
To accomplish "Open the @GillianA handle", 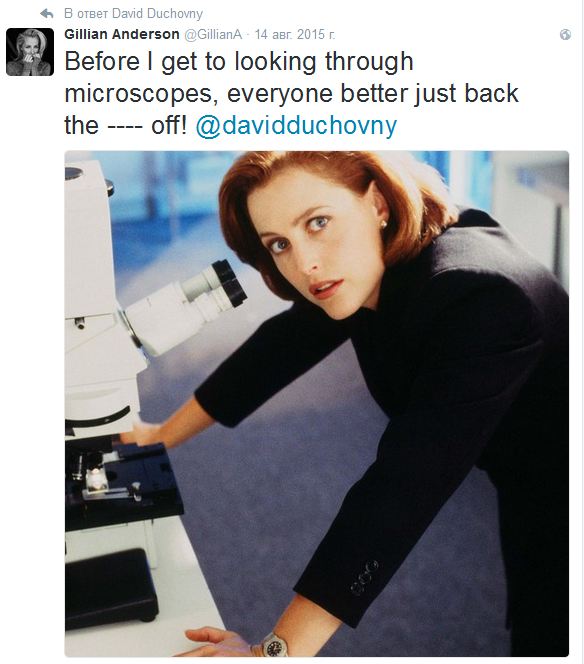I will 213,34.
